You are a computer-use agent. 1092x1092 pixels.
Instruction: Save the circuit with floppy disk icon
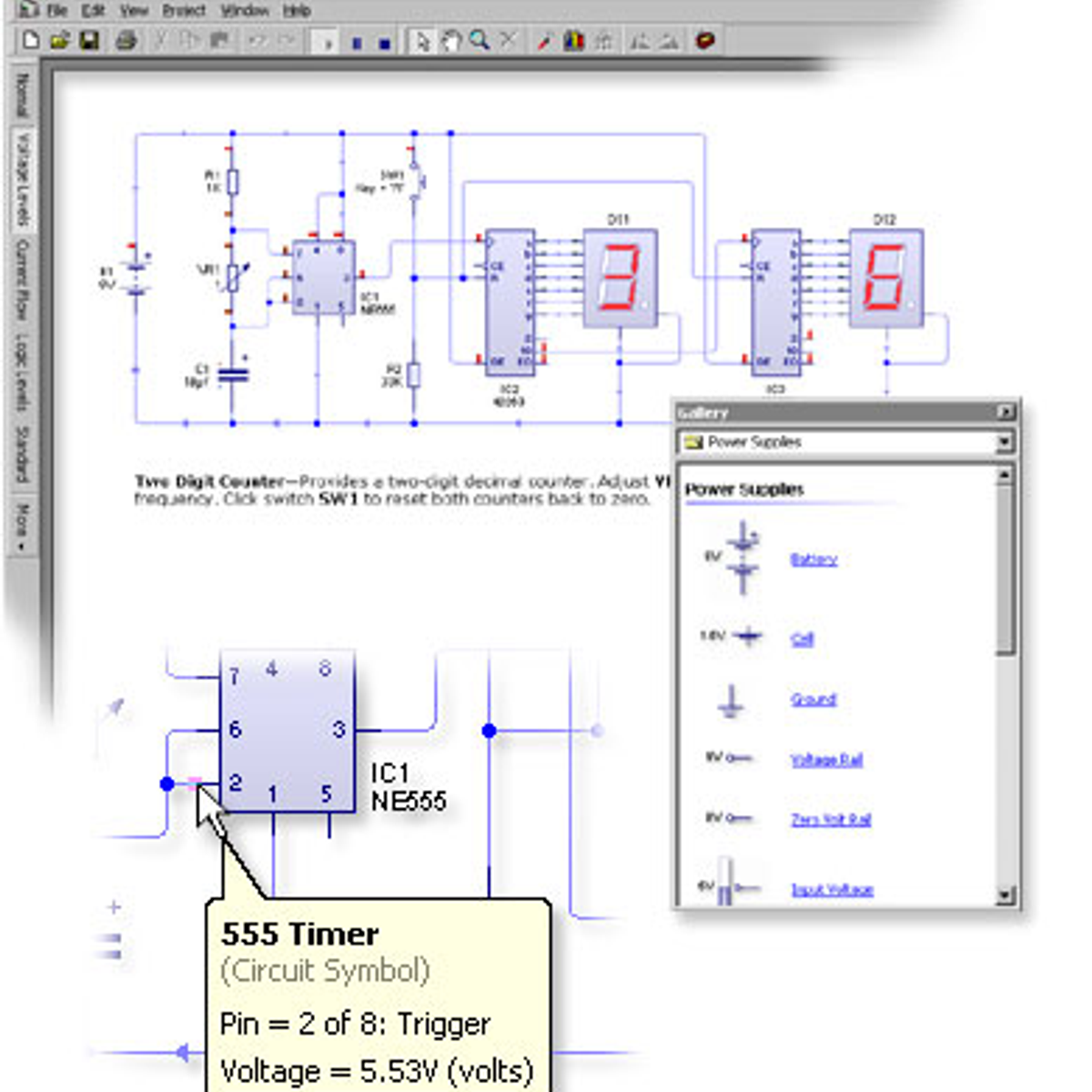click(x=89, y=41)
